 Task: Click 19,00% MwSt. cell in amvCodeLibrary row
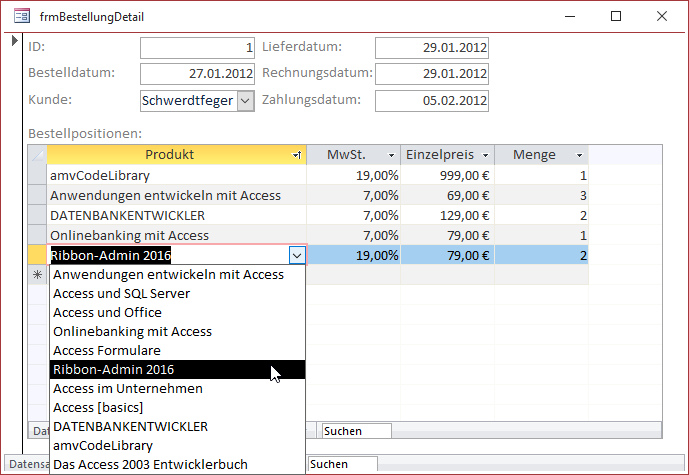354,175
